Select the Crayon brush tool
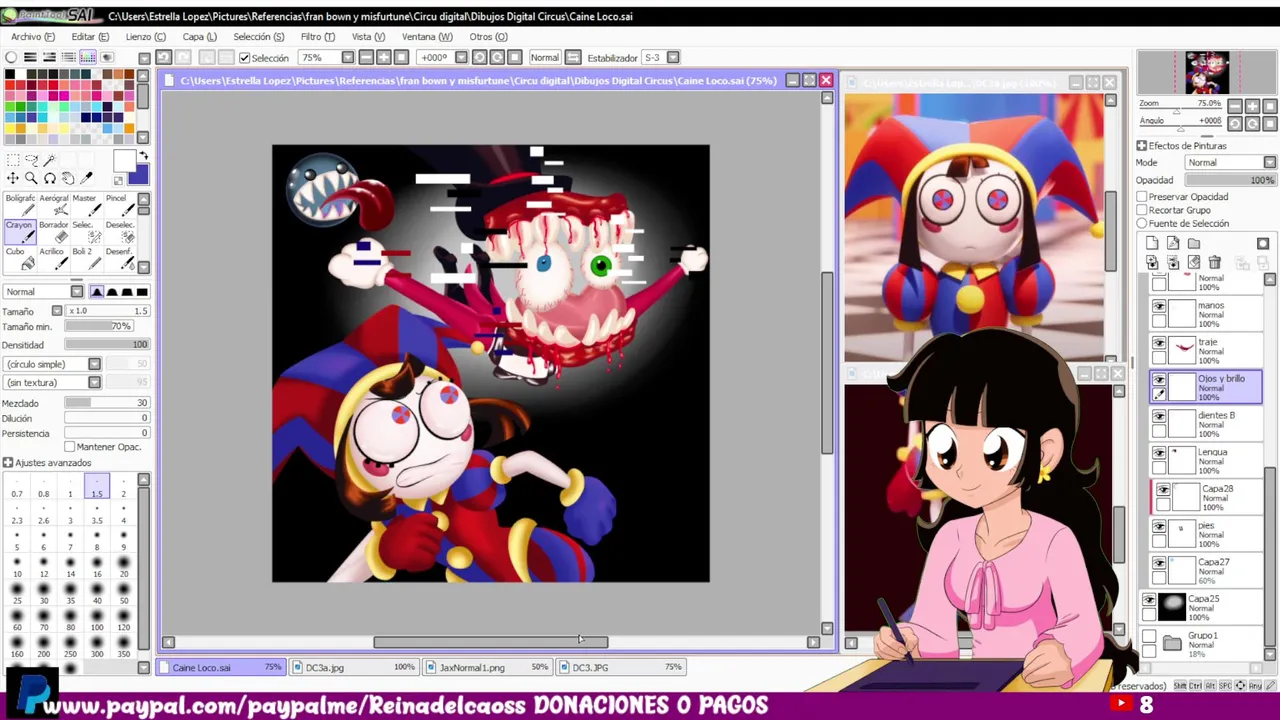Image resolution: width=1280 pixels, height=720 pixels. [x=20, y=231]
